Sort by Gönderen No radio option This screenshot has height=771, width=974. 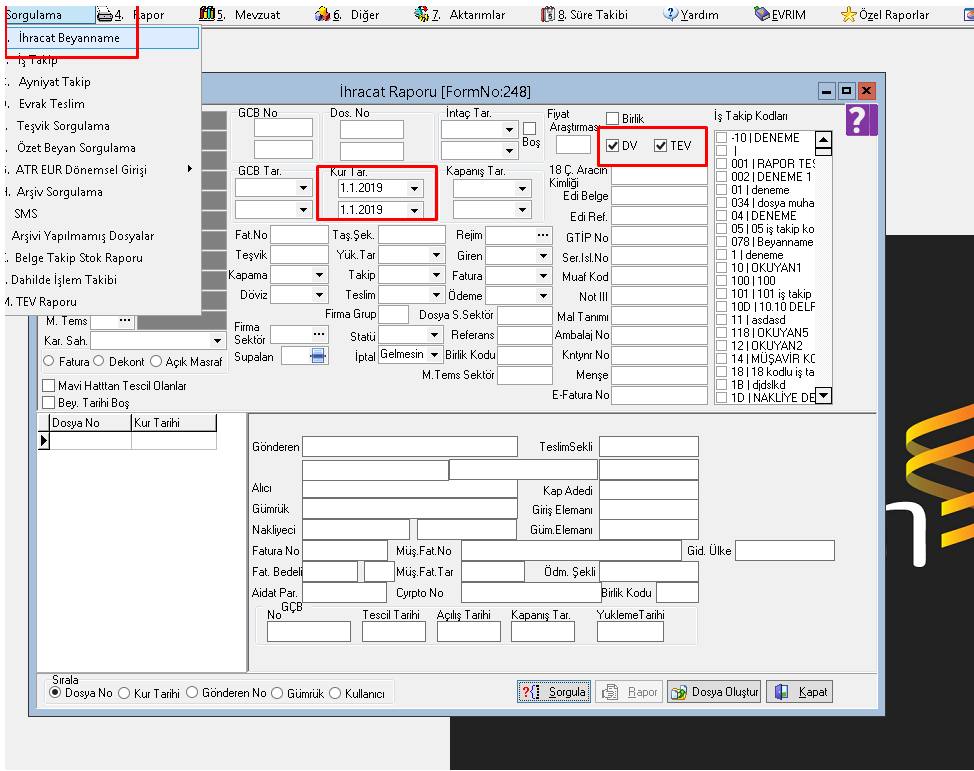[x=192, y=692]
